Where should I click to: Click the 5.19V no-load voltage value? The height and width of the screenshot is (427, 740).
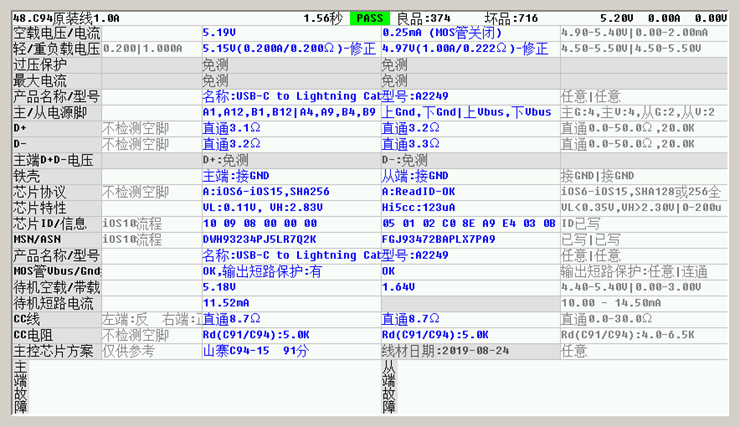(x=220, y=33)
